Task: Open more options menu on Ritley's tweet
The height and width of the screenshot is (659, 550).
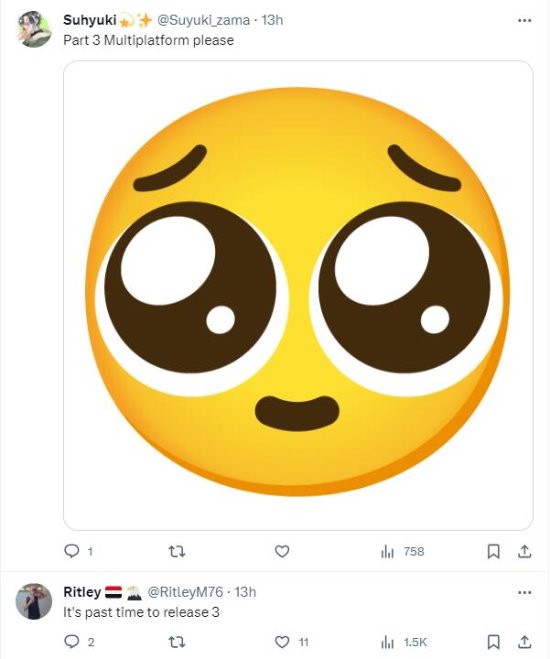Action: click(524, 592)
